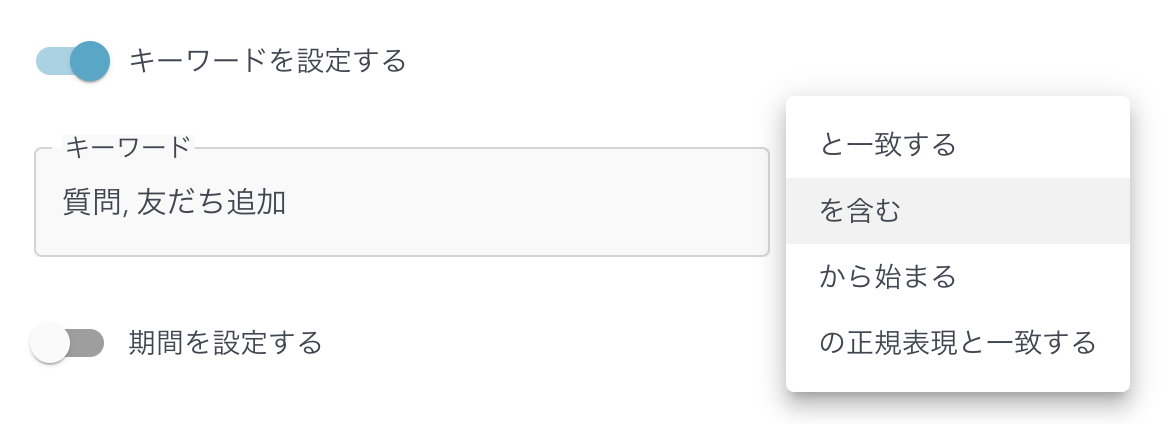Click the gray track of the period toggle

pos(90,343)
